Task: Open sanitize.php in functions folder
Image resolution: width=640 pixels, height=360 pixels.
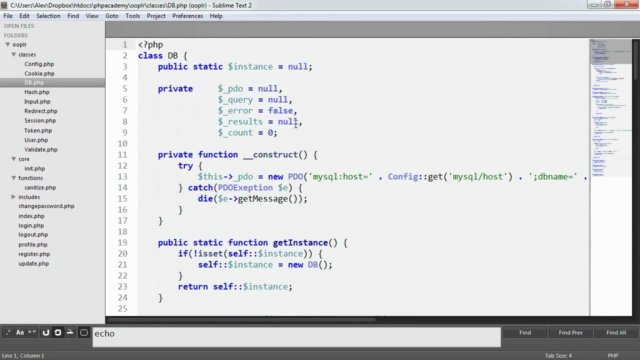Action: pyautogui.click(x=40, y=188)
